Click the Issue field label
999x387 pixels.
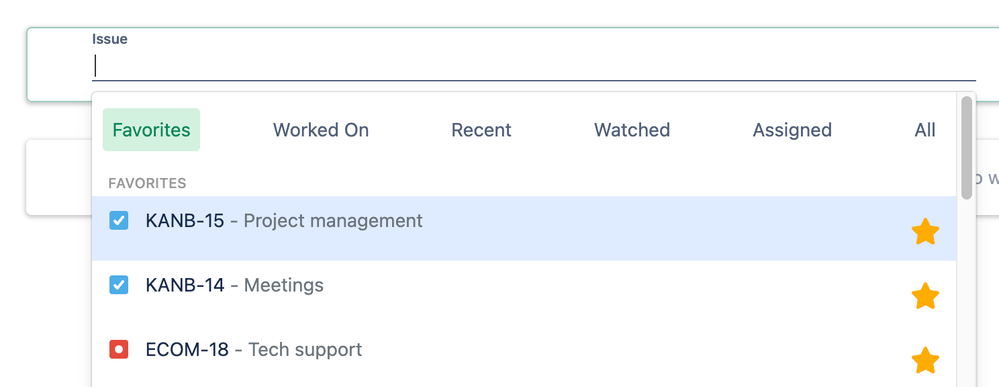pos(110,39)
